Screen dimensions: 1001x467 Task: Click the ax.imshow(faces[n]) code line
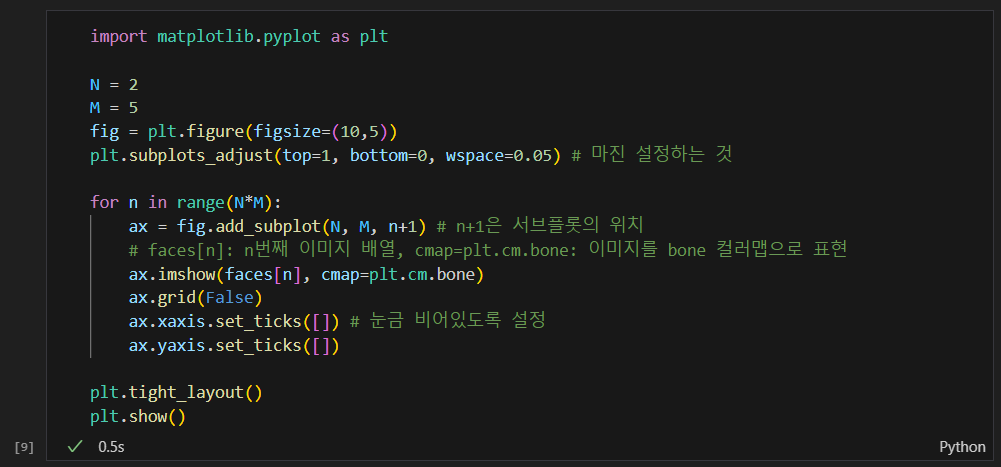pyautogui.click(x=306, y=275)
